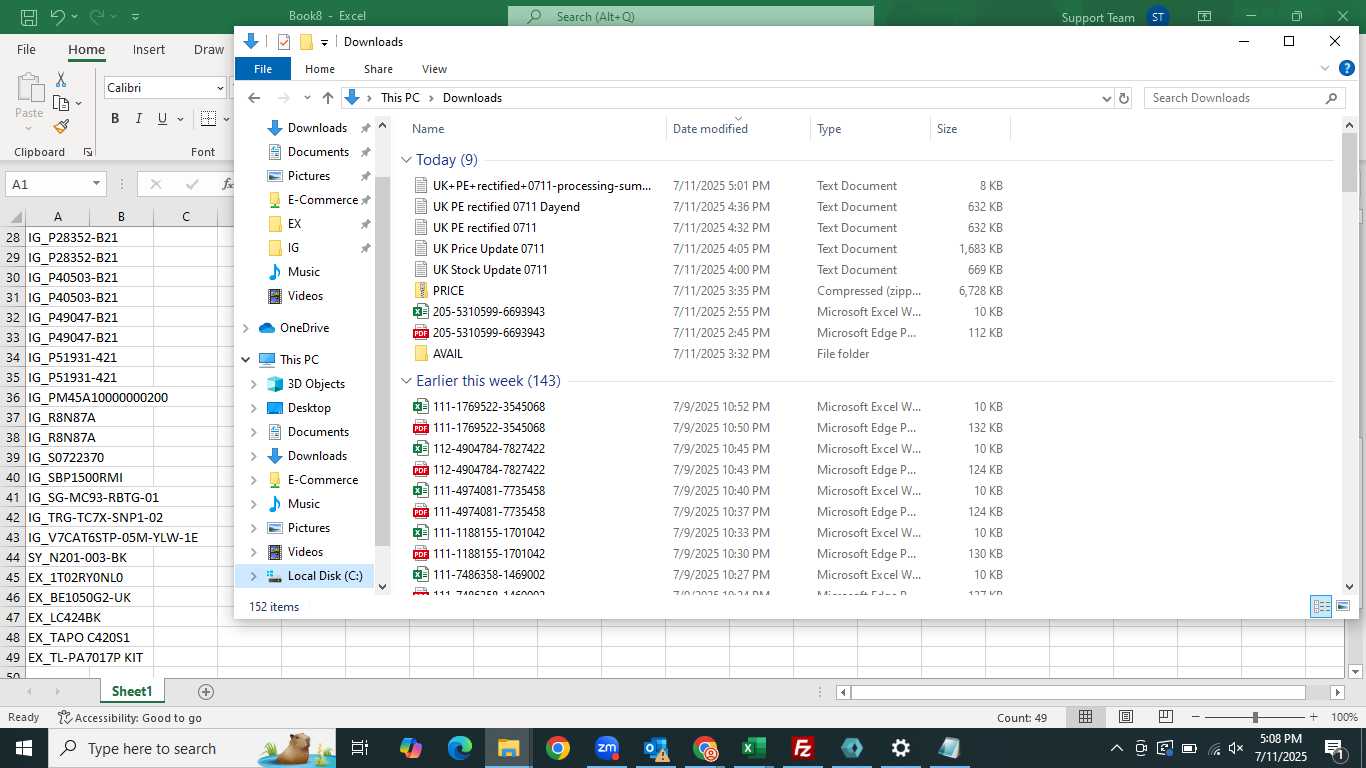Switch Excel to Page Break Preview
This screenshot has height=768, width=1366.
1166,717
